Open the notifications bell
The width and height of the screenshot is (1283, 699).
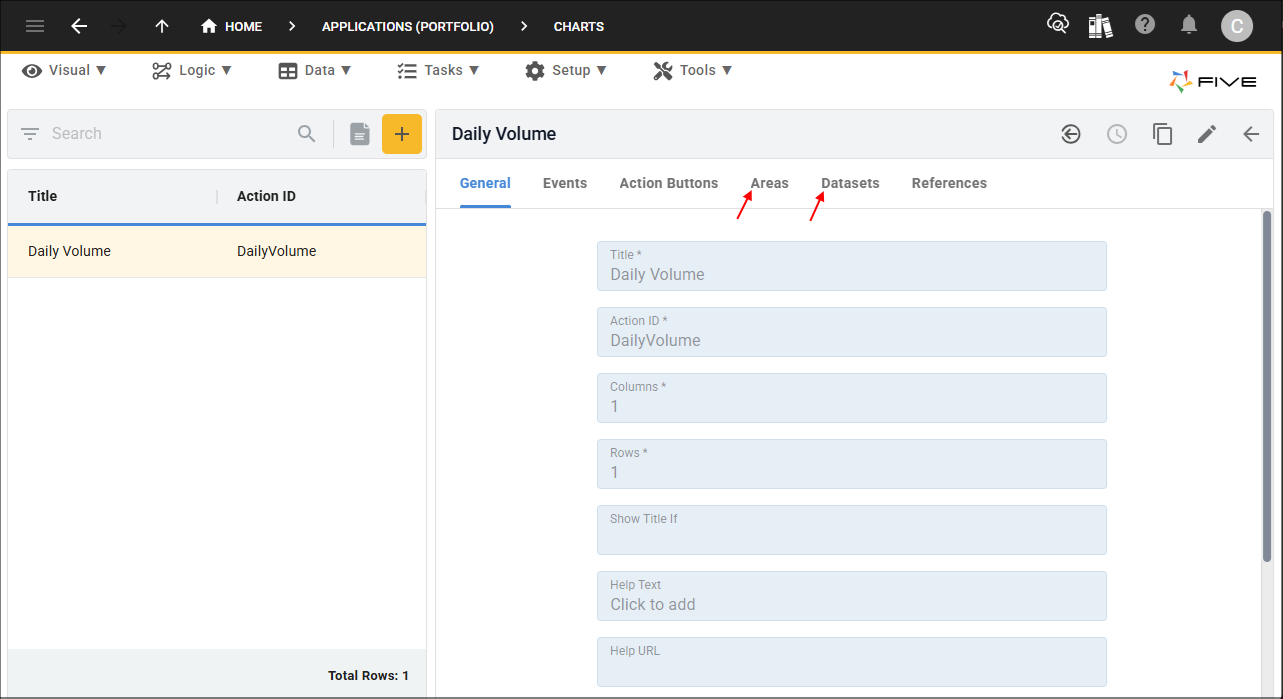pos(1189,25)
